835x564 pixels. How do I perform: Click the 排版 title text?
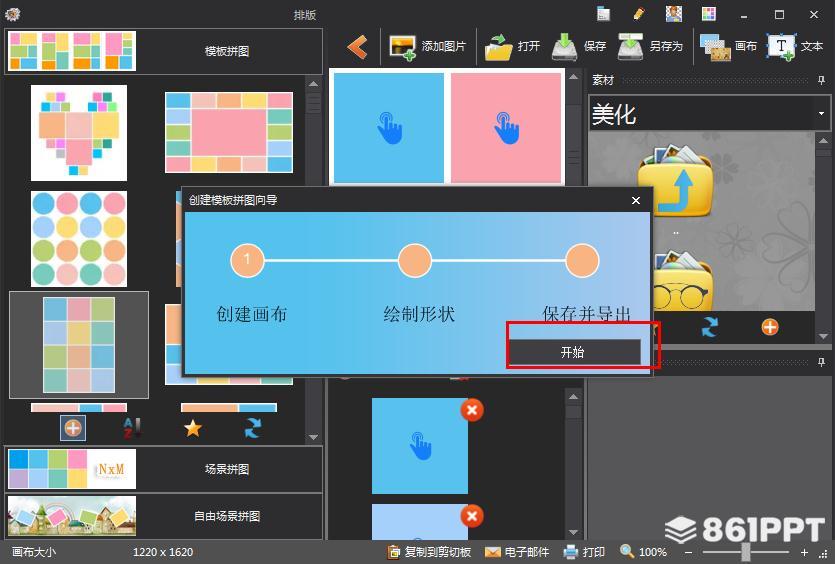point(305,15)
